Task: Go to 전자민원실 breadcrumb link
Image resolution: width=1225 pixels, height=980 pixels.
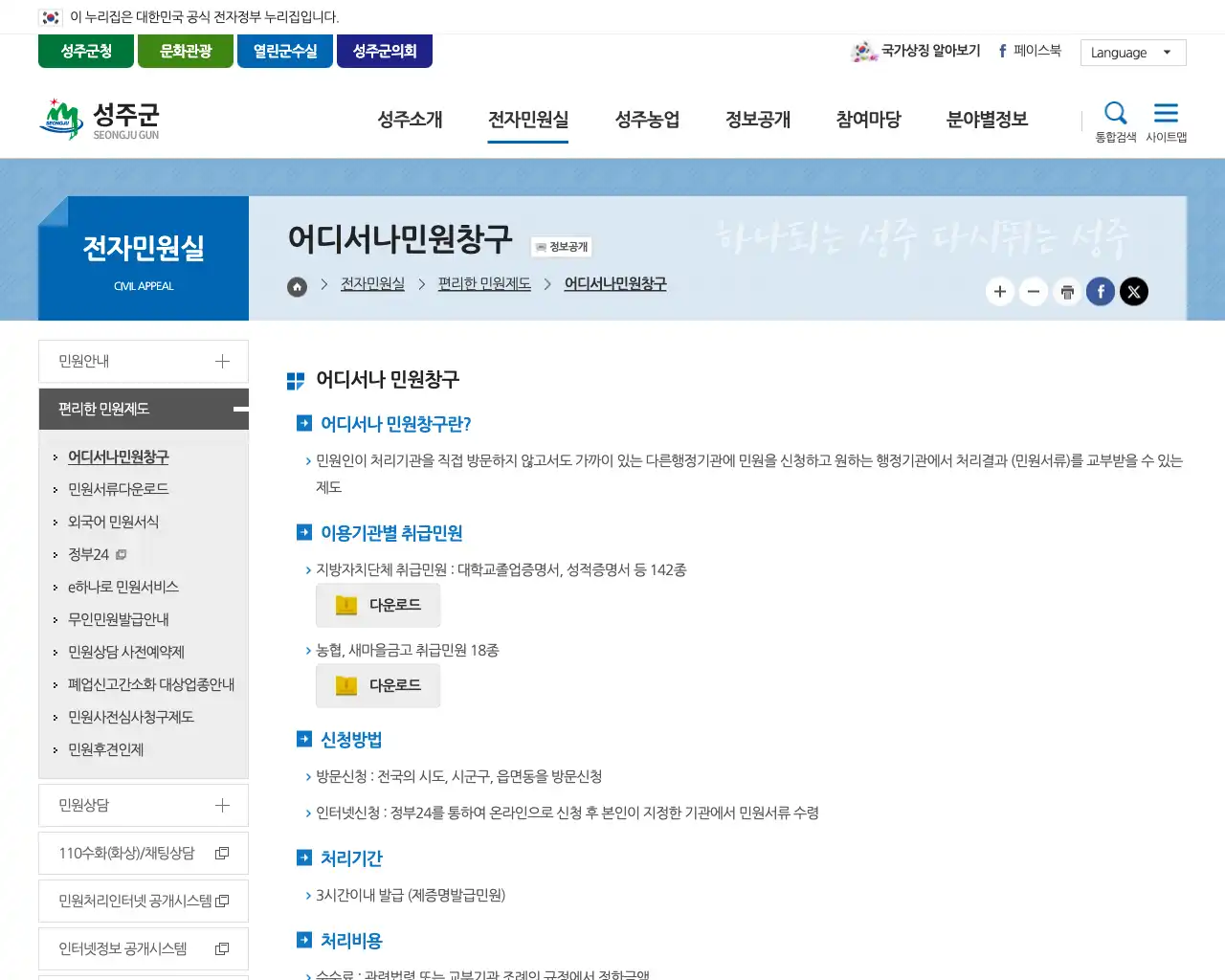Action: point(372,284)
